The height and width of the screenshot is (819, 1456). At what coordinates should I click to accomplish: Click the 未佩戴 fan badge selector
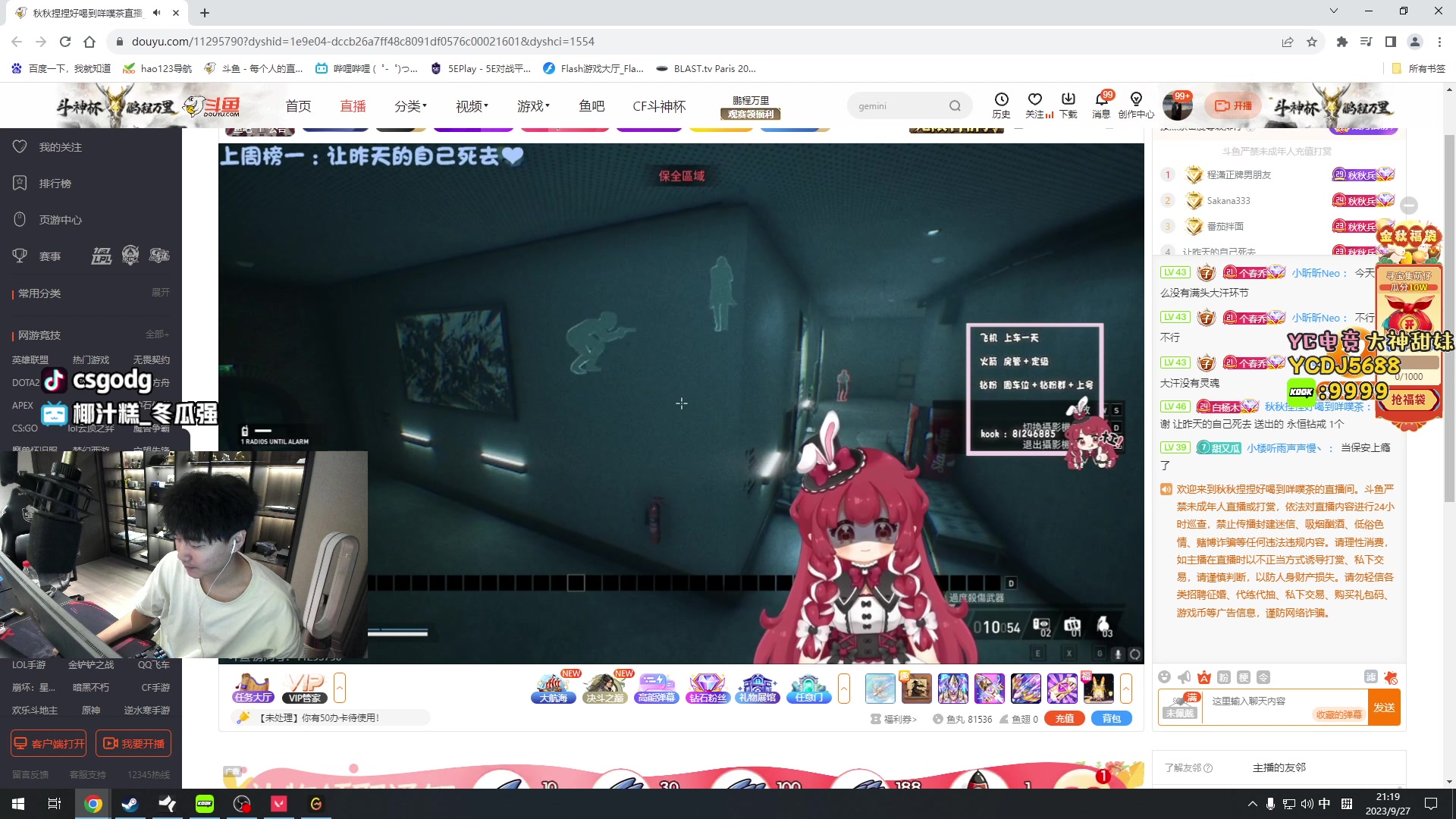tap(1180, 708)
